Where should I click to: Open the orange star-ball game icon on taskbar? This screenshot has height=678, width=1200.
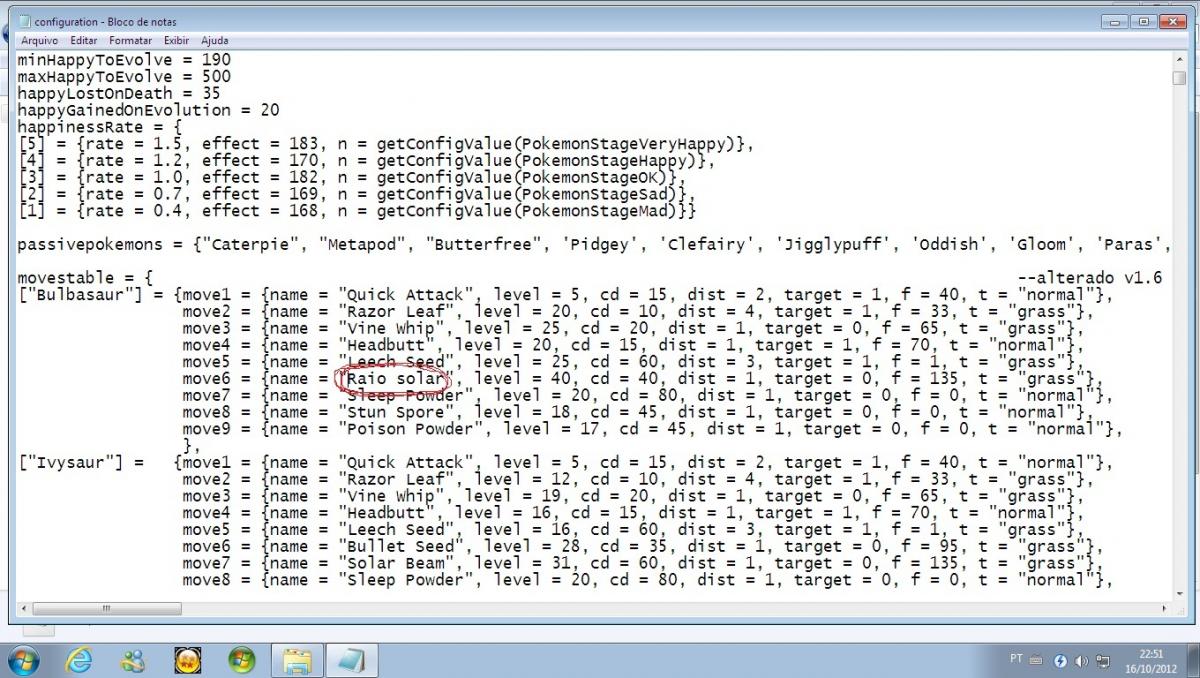(187, 660)
